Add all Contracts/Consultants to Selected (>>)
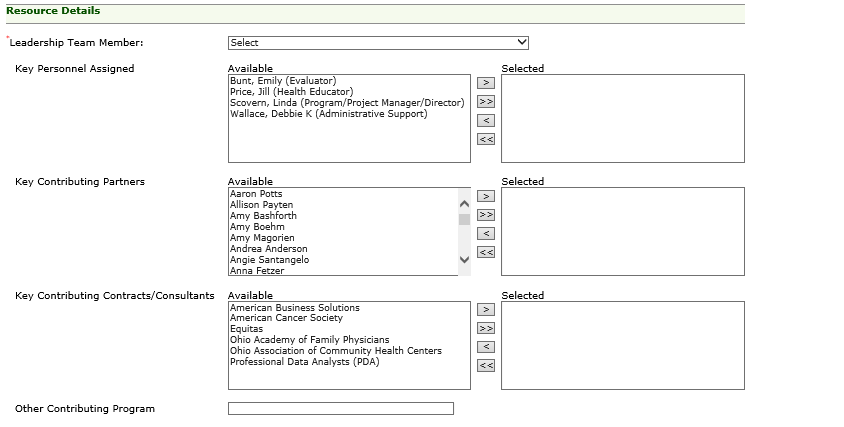This screenshot has width=844, height=427. [486, 328]
